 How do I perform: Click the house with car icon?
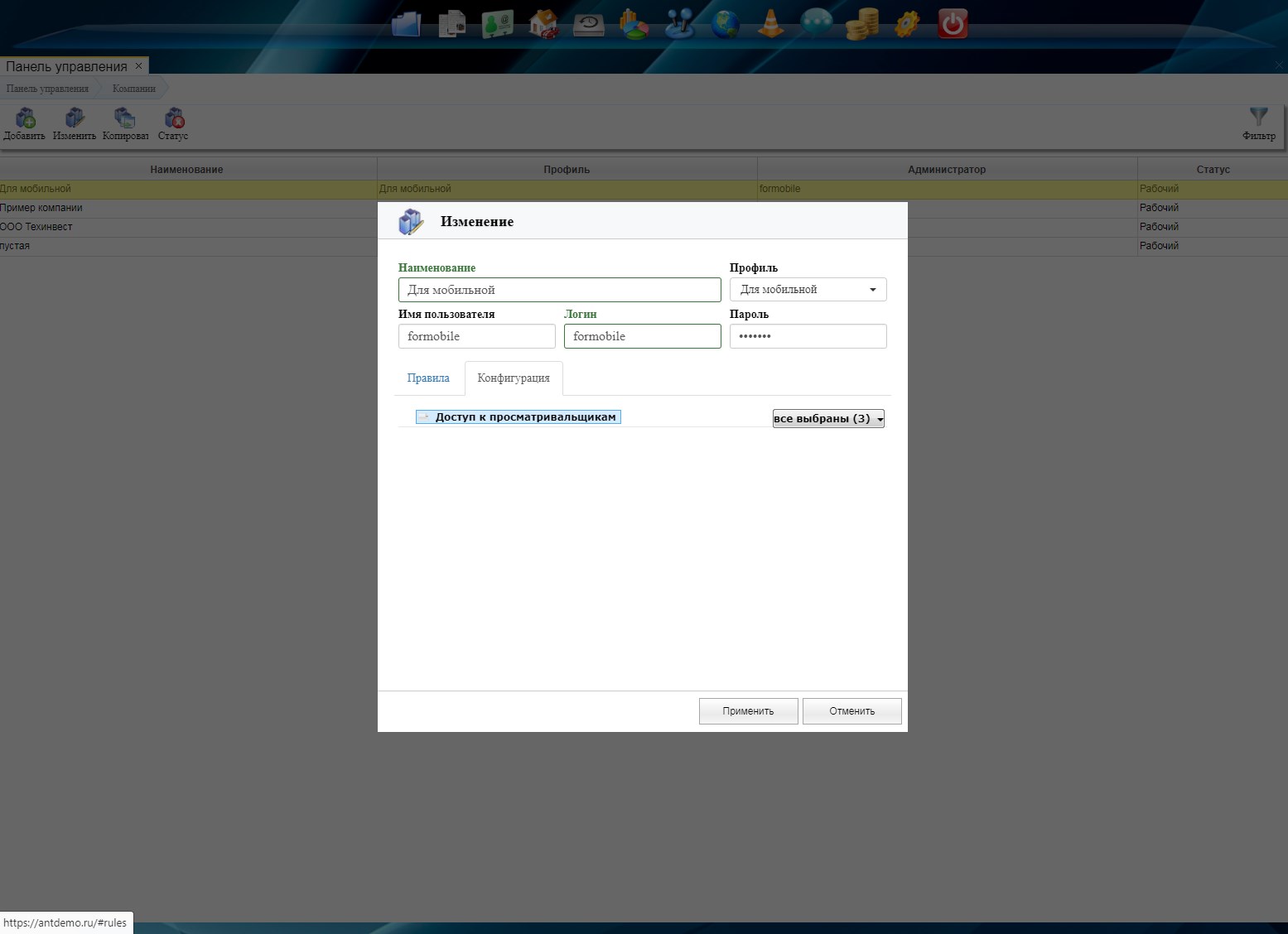coord(543,24)
